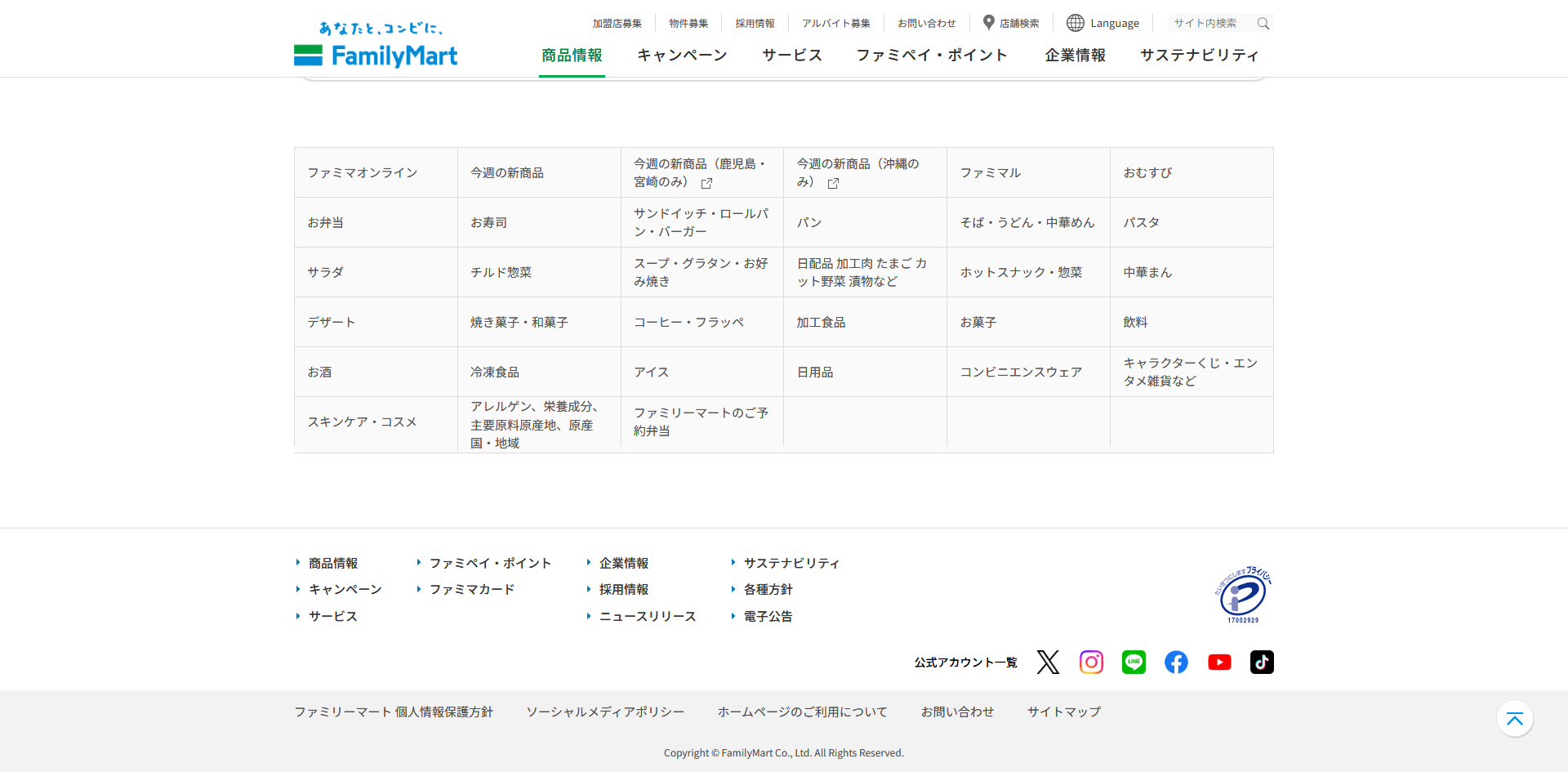The image size is (1568, 772).
Task: Open the TikTok official account
Action: pyautogui.click(x=1262, y=662)
